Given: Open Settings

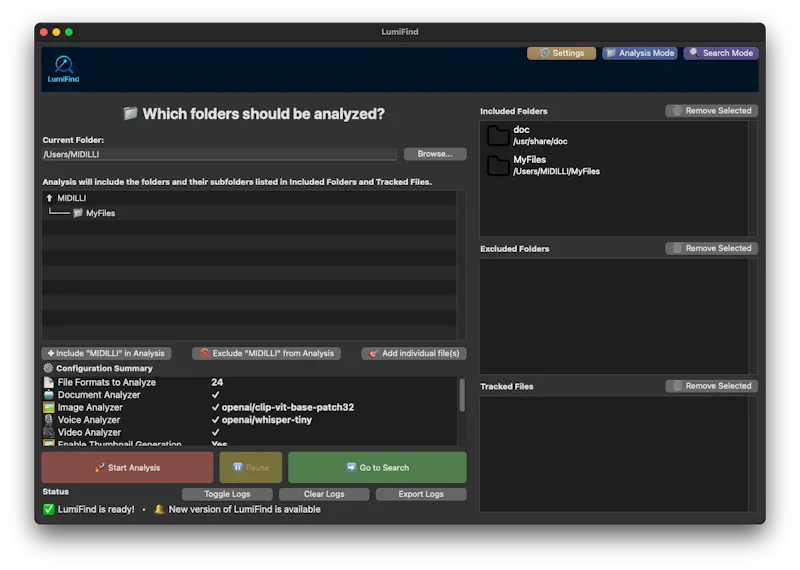Looking at the screenshot, I should pyautogui.click(x=561, y=53).
